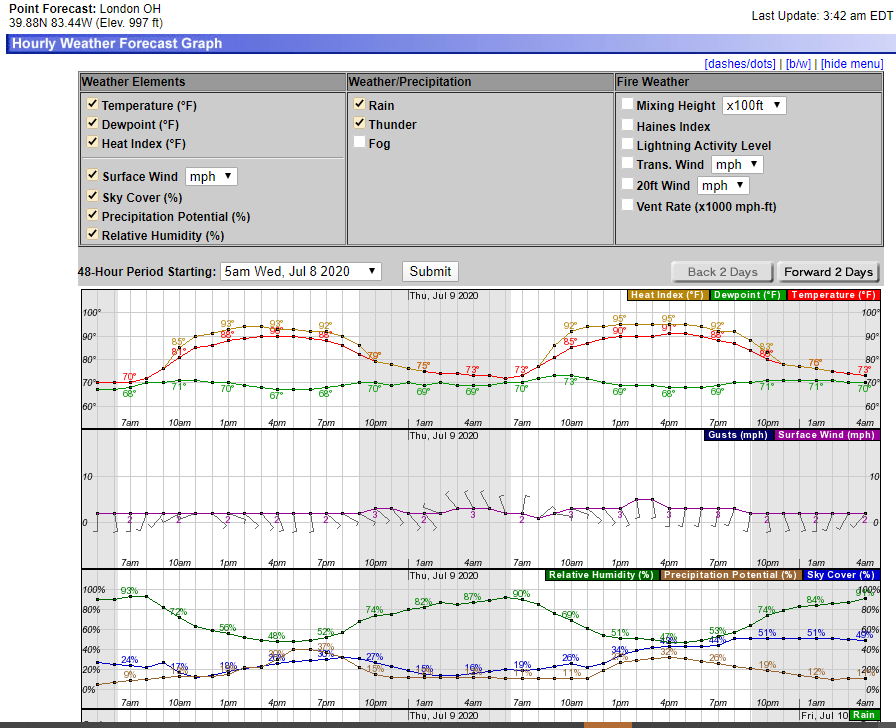Open the Trans. Wind units dropdown

[737, 164]
